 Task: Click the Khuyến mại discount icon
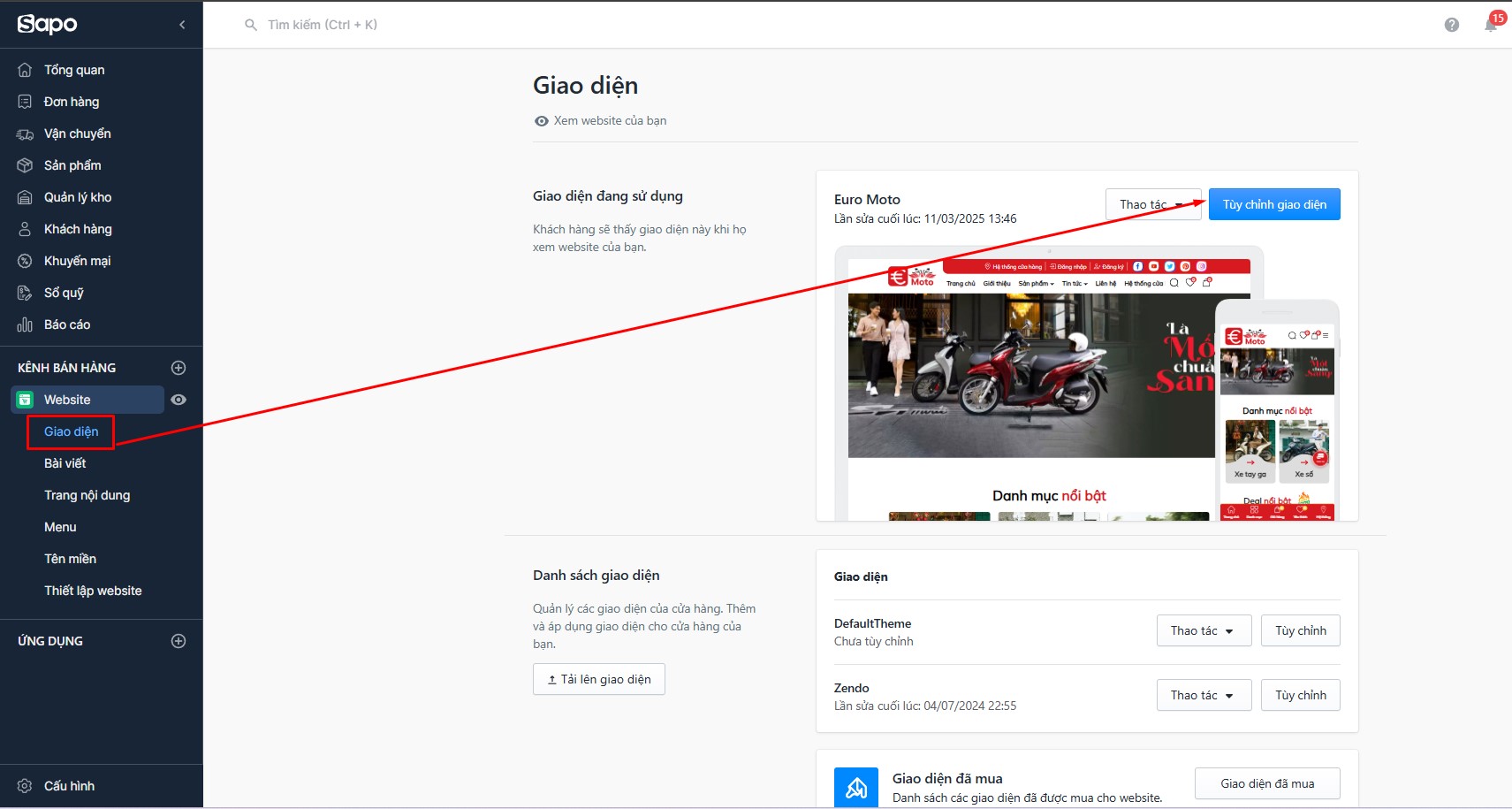[x=25, y=261]
